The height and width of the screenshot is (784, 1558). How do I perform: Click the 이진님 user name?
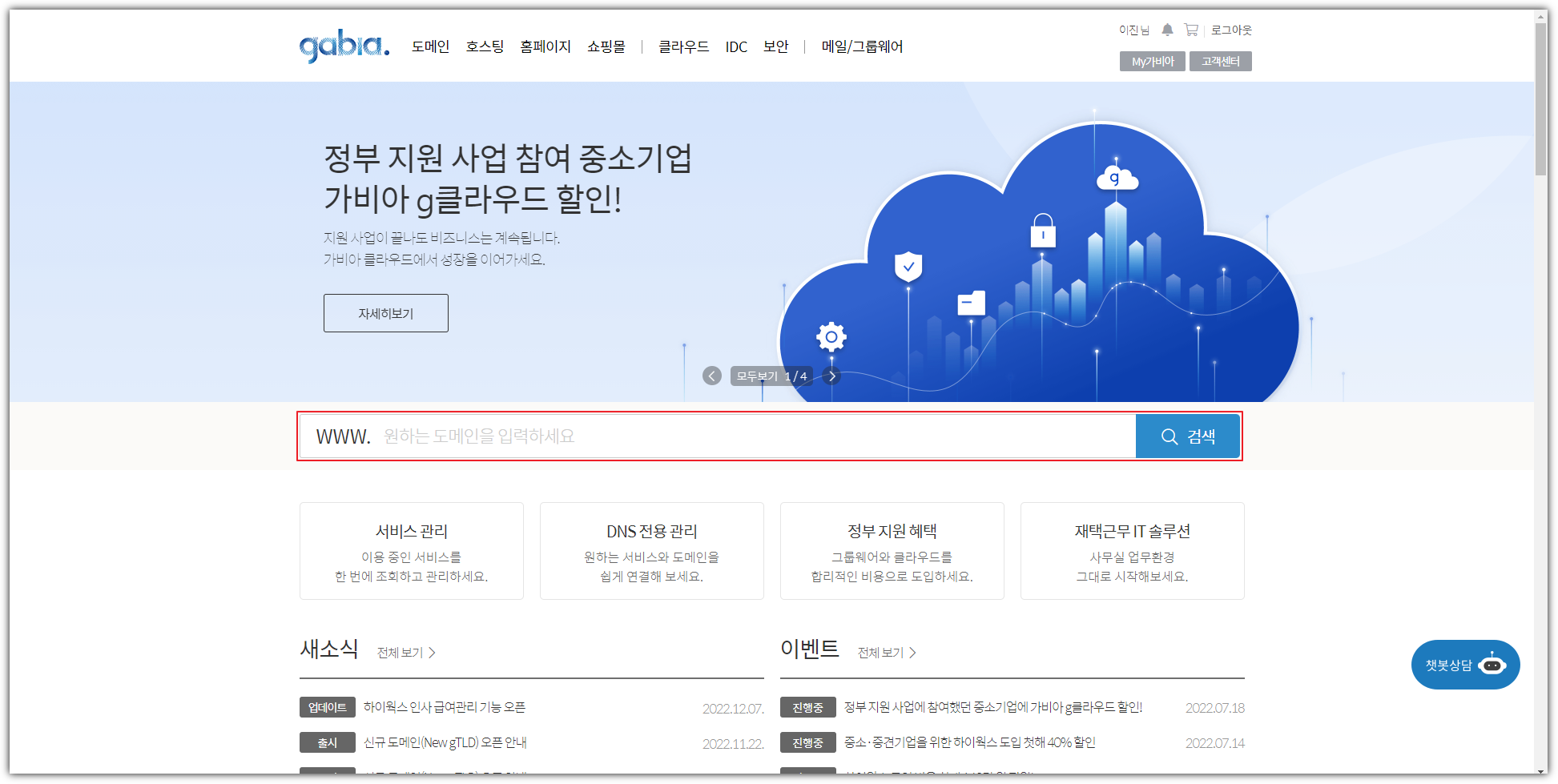1134,30
